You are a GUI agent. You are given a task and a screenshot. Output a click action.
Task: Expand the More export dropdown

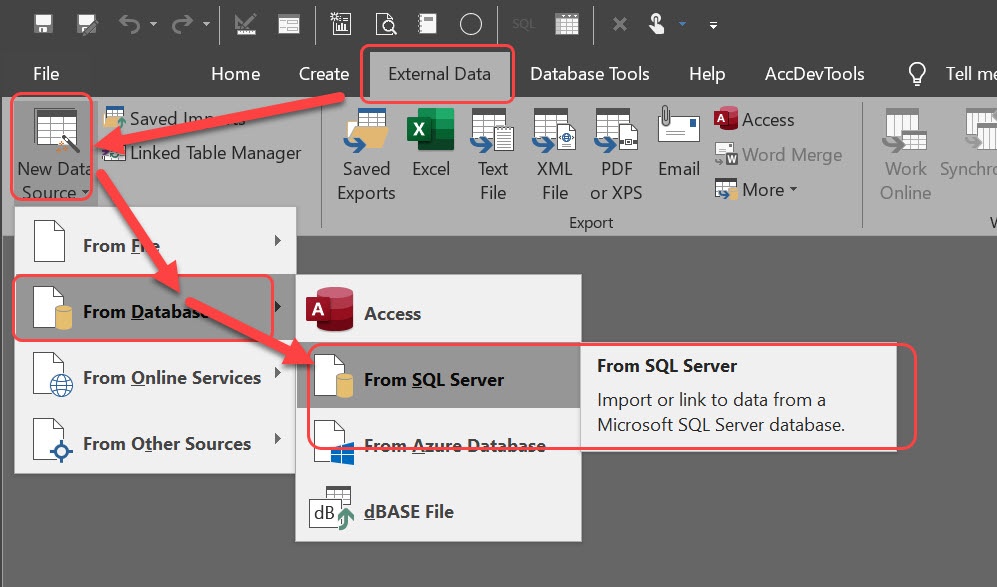point(756,190)
